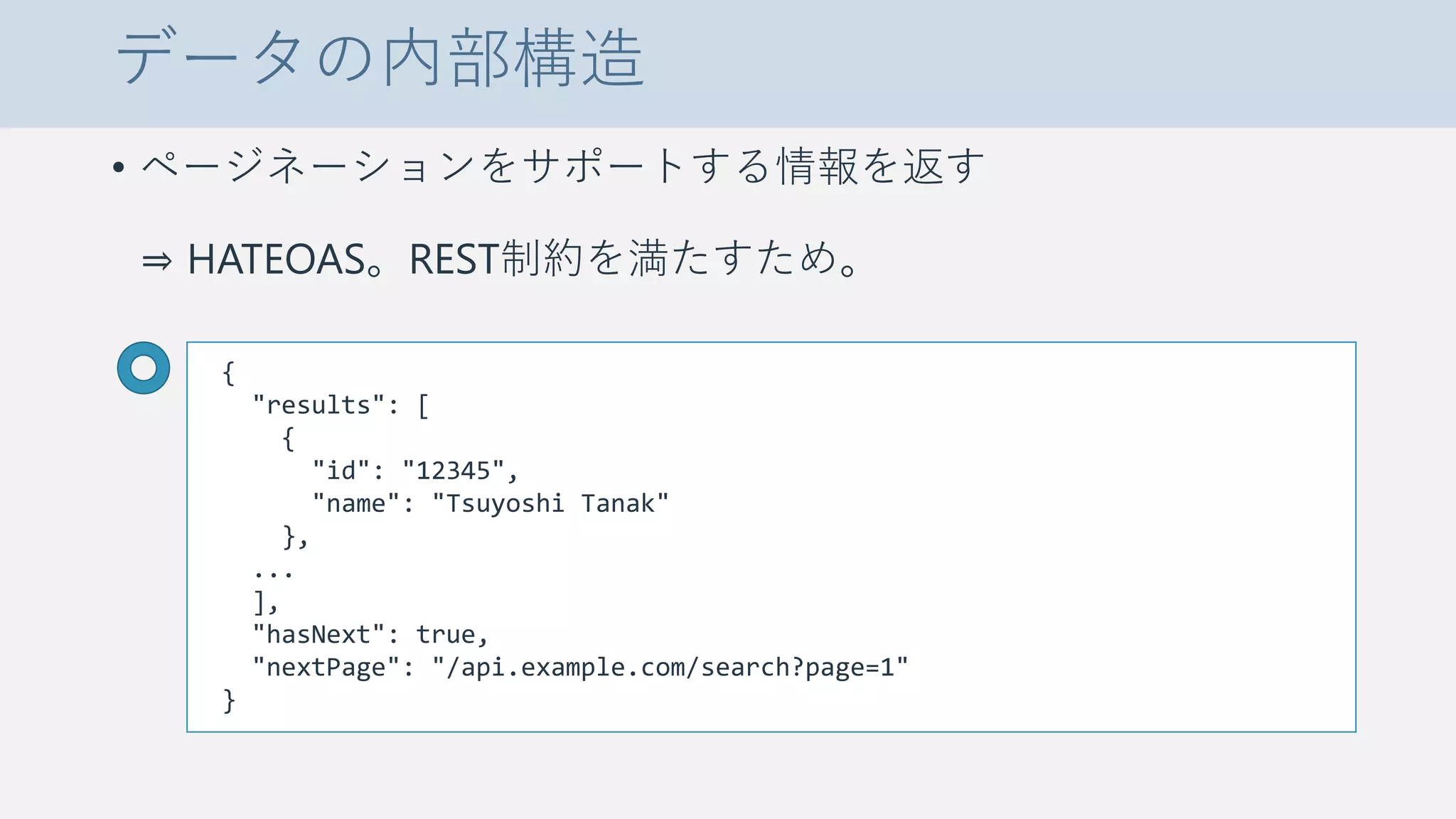Click the opening brace of JSON
1456x819 pixels.
coord(229,373)
